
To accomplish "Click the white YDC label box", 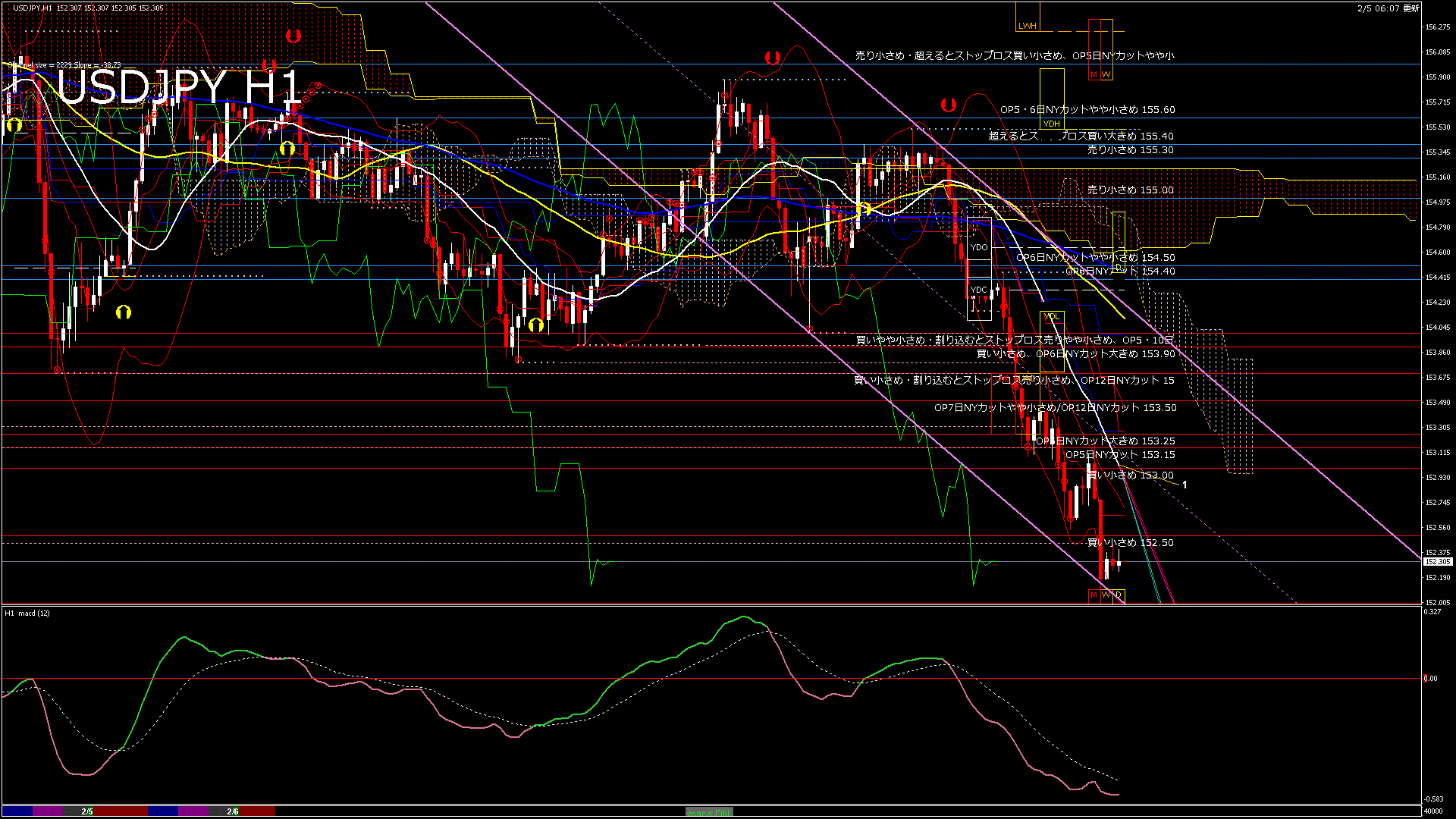I will [979, 290].
